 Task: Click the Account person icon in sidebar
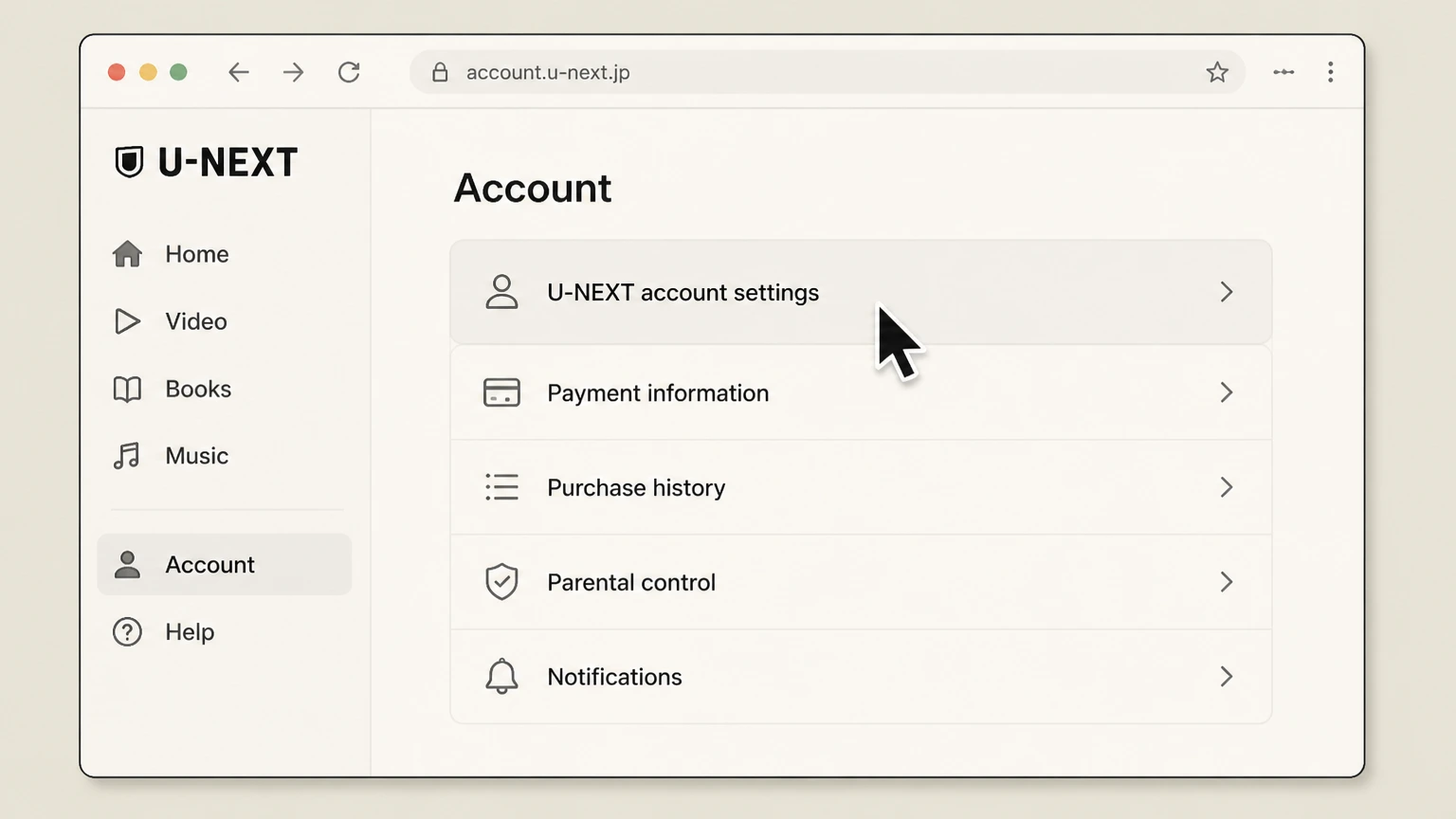(x=127, y=564)
